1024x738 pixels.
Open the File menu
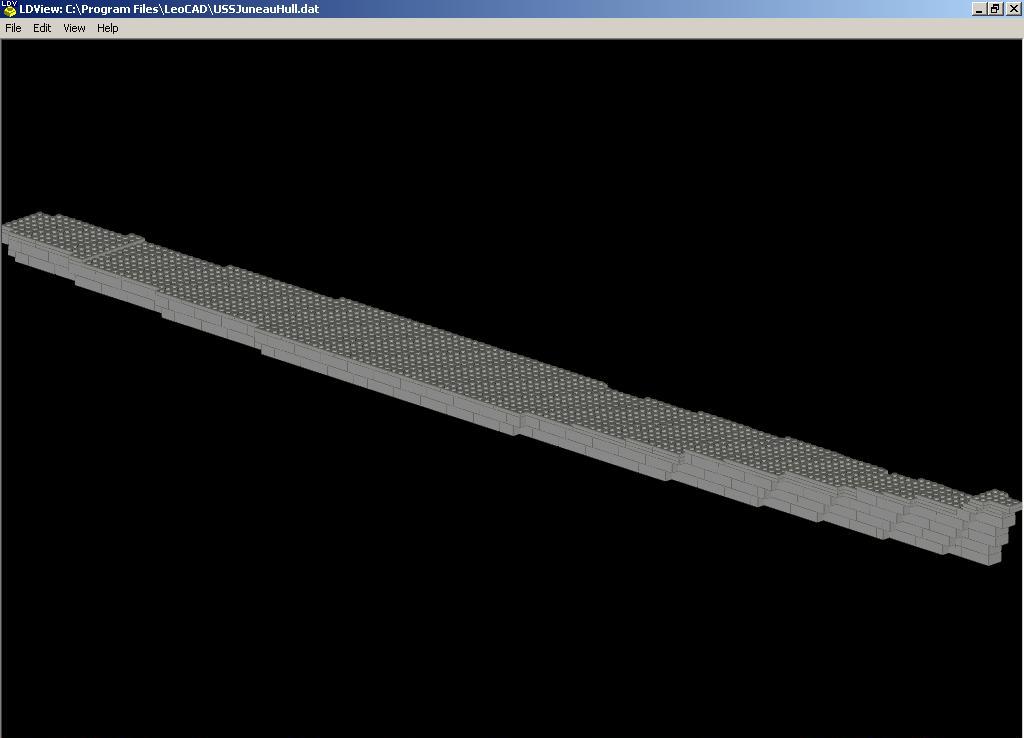(13, 28)
